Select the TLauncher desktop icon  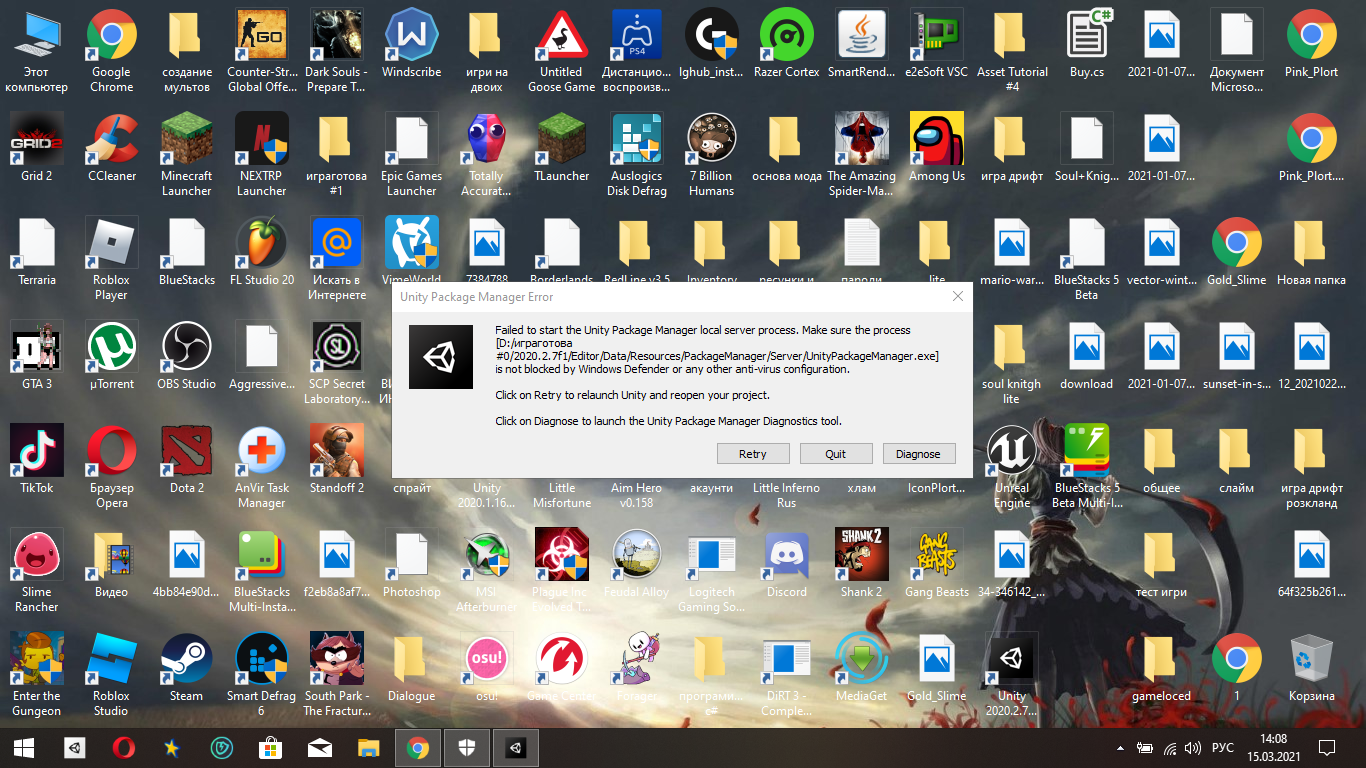click(561, 148)
